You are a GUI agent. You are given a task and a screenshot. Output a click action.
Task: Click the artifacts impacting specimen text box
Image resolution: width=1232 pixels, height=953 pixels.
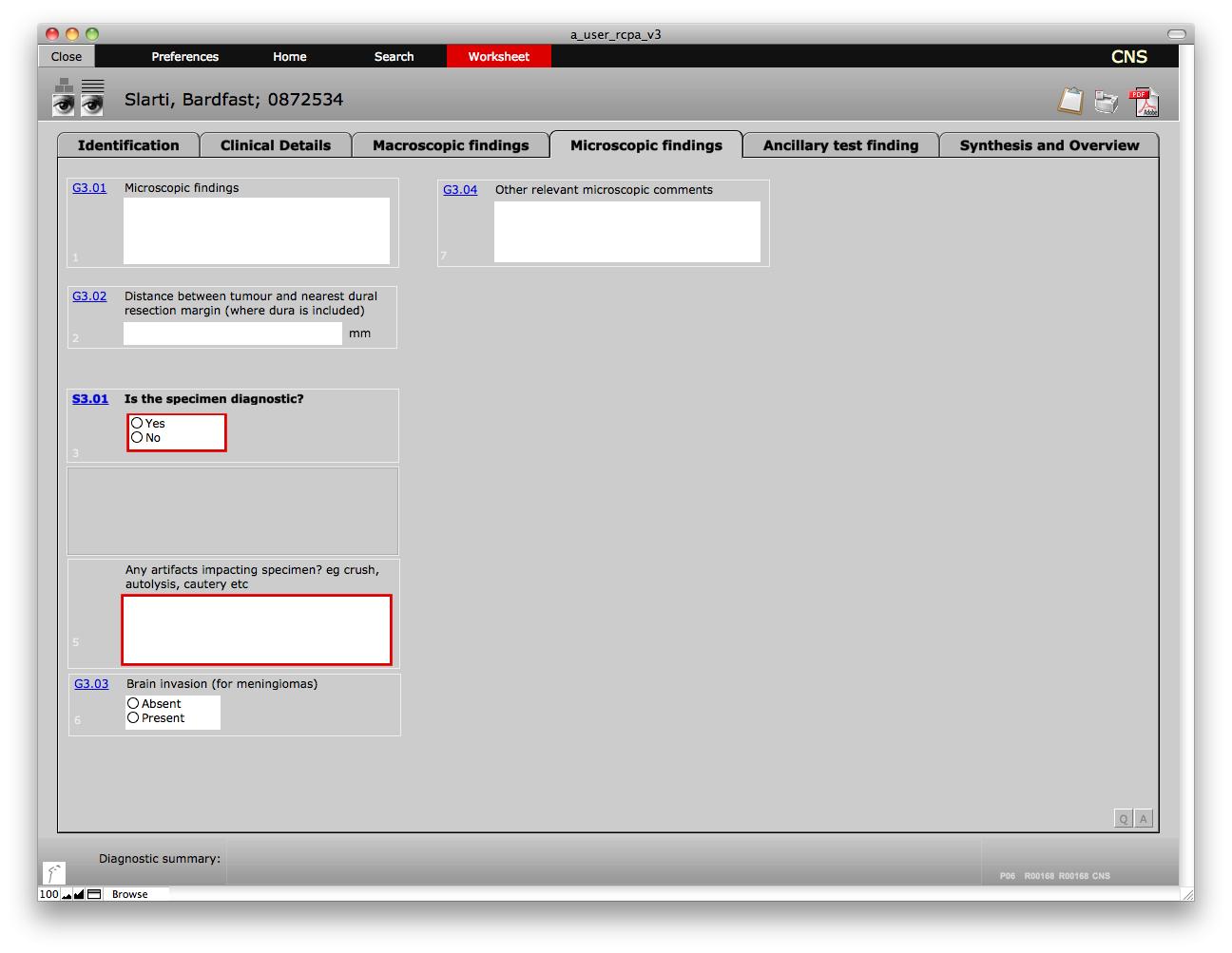pyautogui.click(x=257, y=630)
